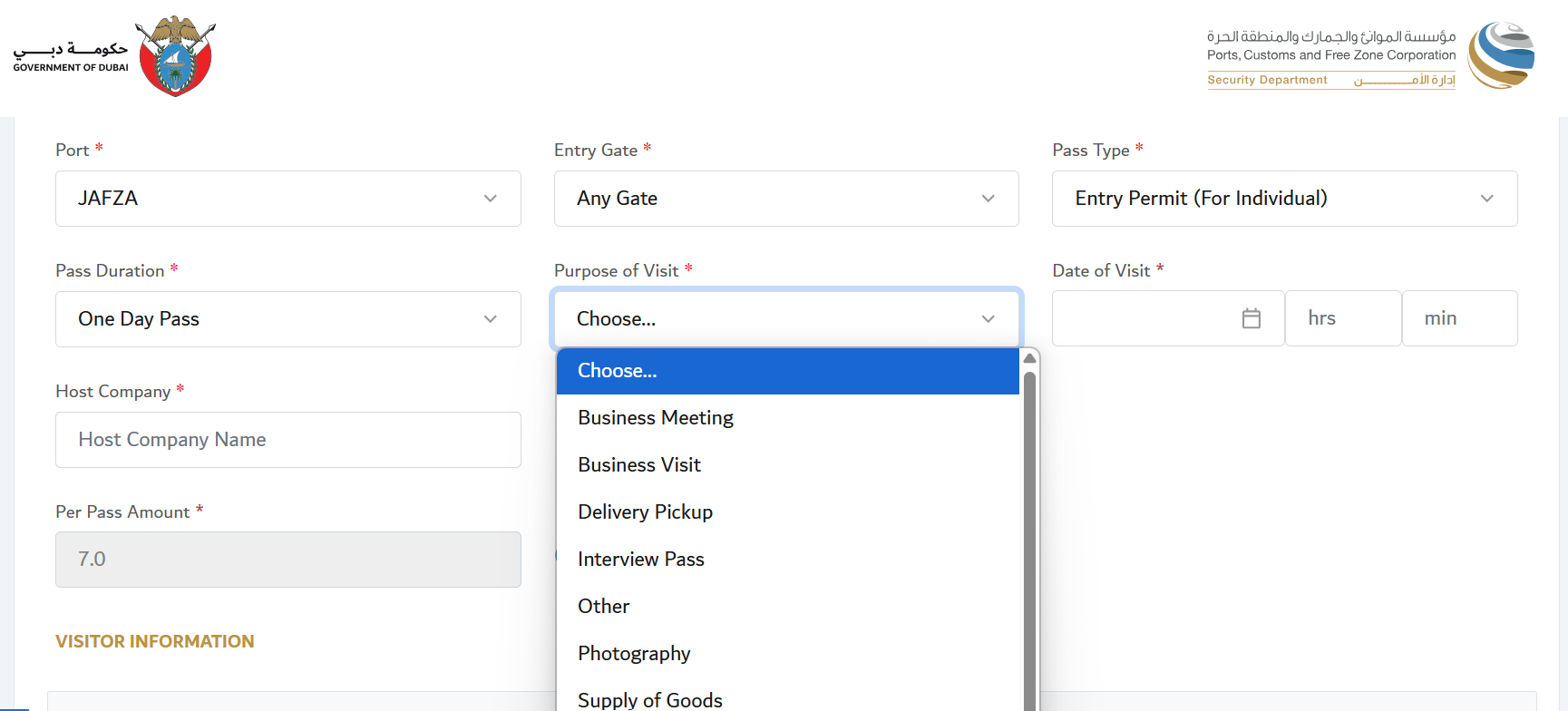Click the Ports, Customs and Free Zone Corporation logo
The image size is (1568, 711).
click(x=1369, y=56)
